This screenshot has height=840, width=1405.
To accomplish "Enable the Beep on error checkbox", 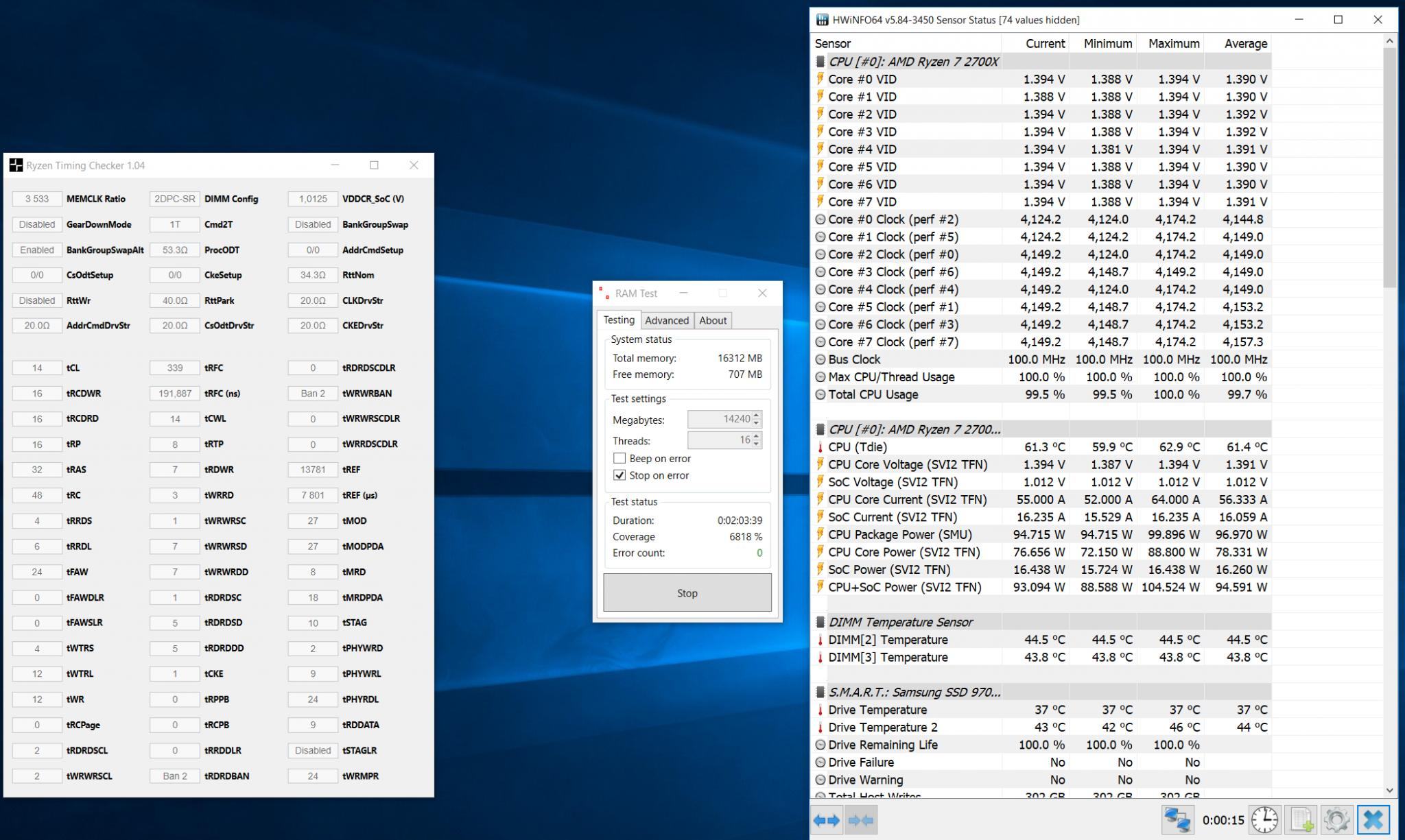I will (x=619, y=459).
